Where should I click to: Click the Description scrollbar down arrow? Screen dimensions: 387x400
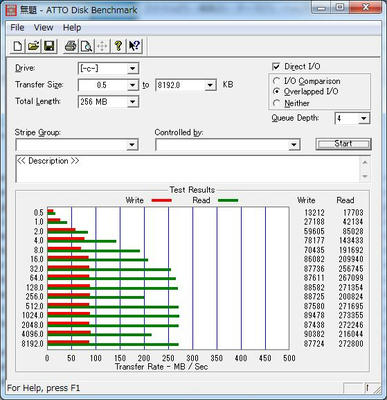pos(365,176)
